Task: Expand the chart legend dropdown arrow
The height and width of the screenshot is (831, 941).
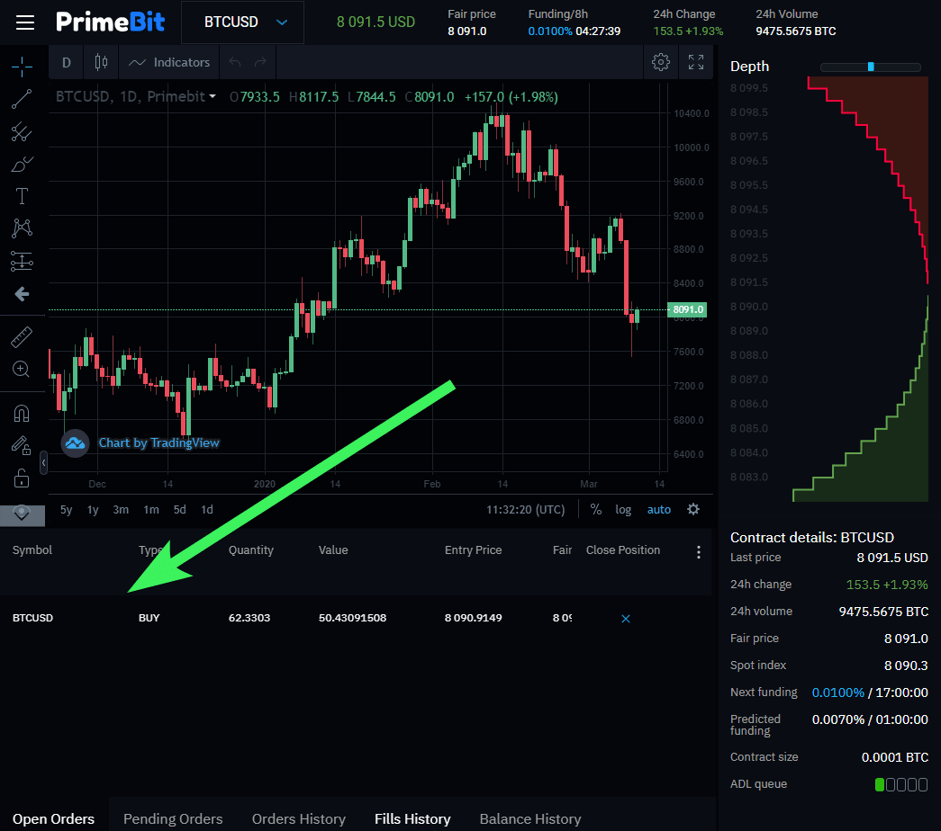Action: [212, 97]
